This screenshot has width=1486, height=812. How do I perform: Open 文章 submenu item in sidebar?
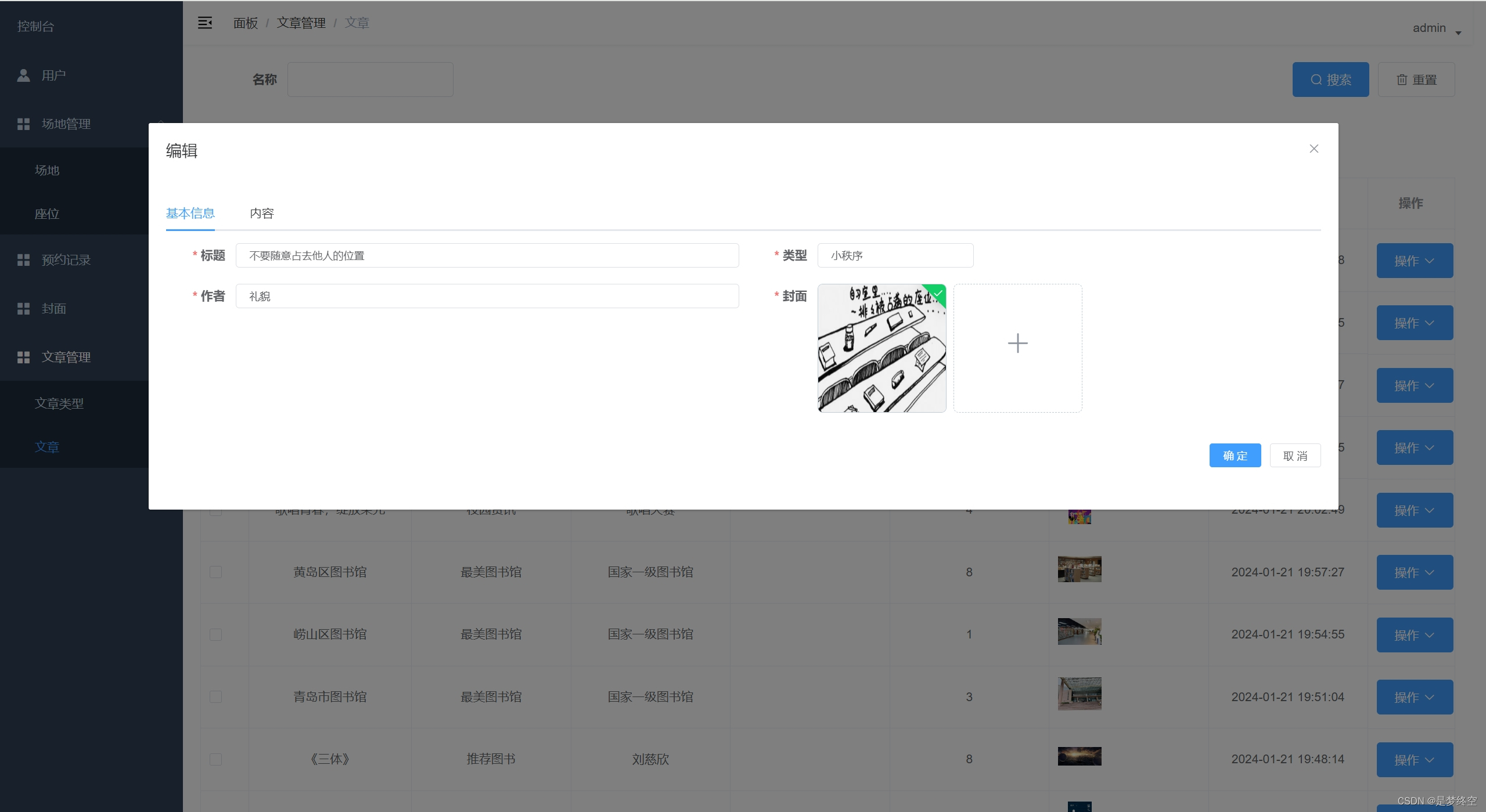(x=47, y=446)
